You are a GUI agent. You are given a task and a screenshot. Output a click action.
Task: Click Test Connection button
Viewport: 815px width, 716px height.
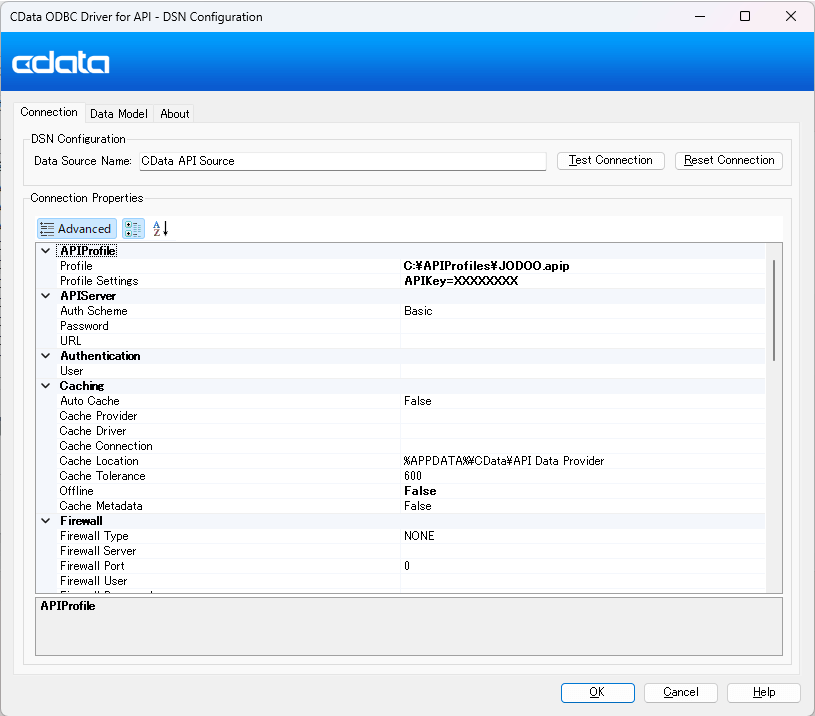610,160
